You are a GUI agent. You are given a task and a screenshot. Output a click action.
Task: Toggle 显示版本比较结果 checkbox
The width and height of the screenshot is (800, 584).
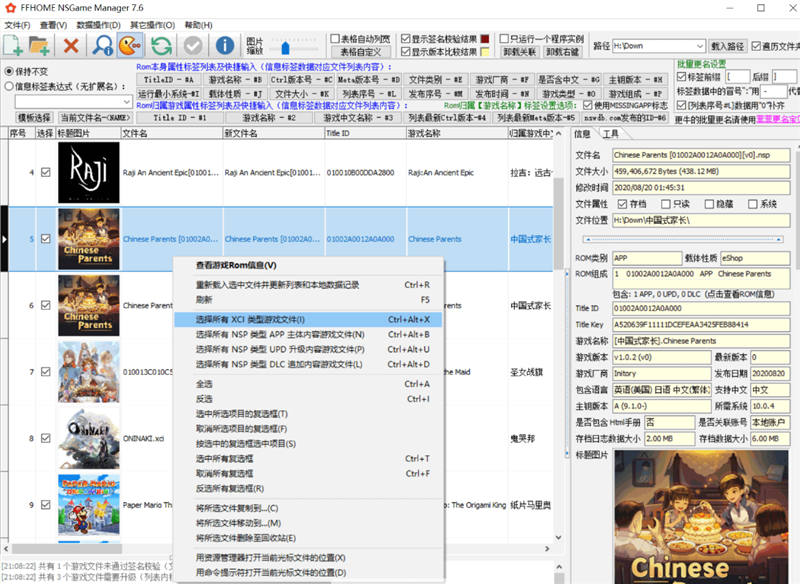406,52
